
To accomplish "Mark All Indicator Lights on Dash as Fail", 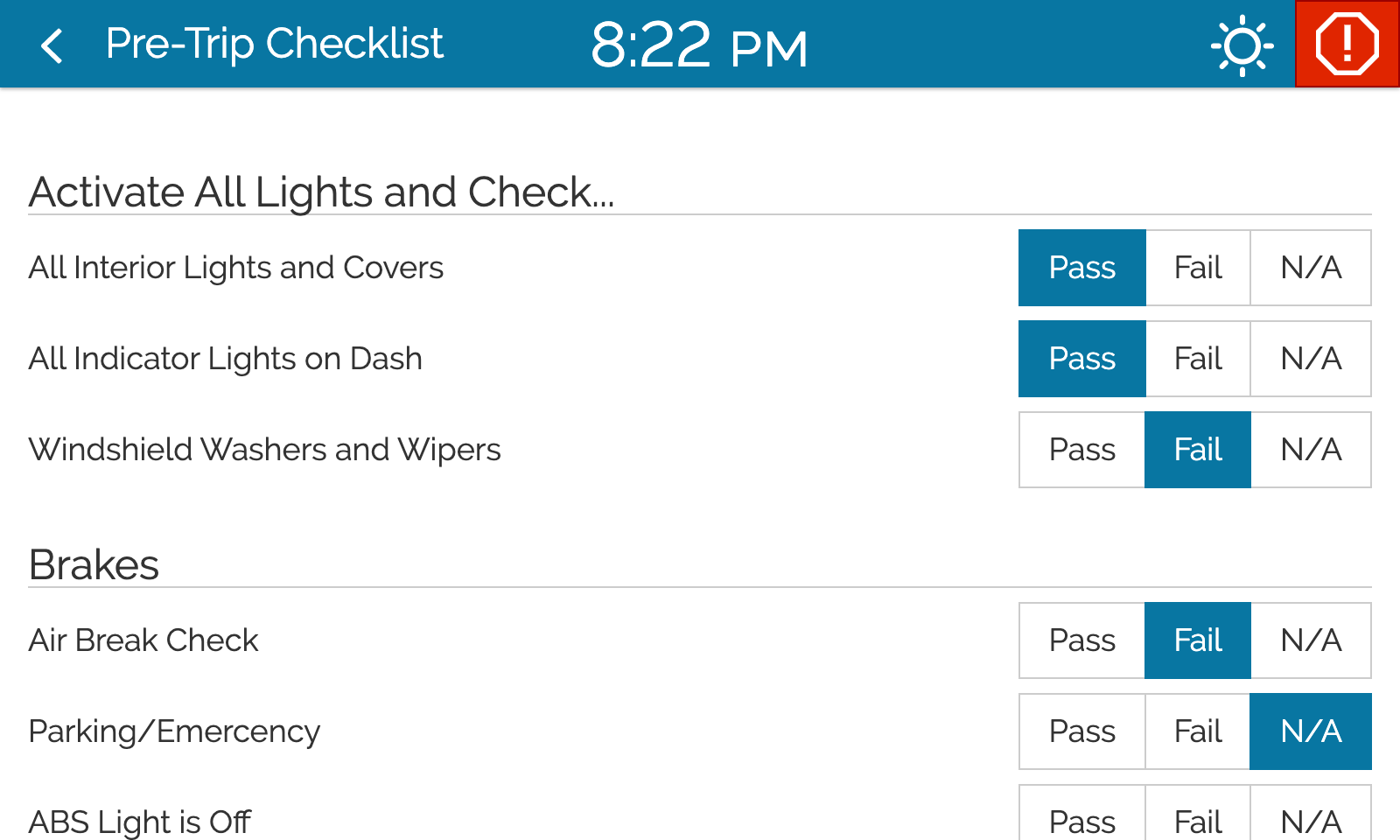I will click(1198, 359).
